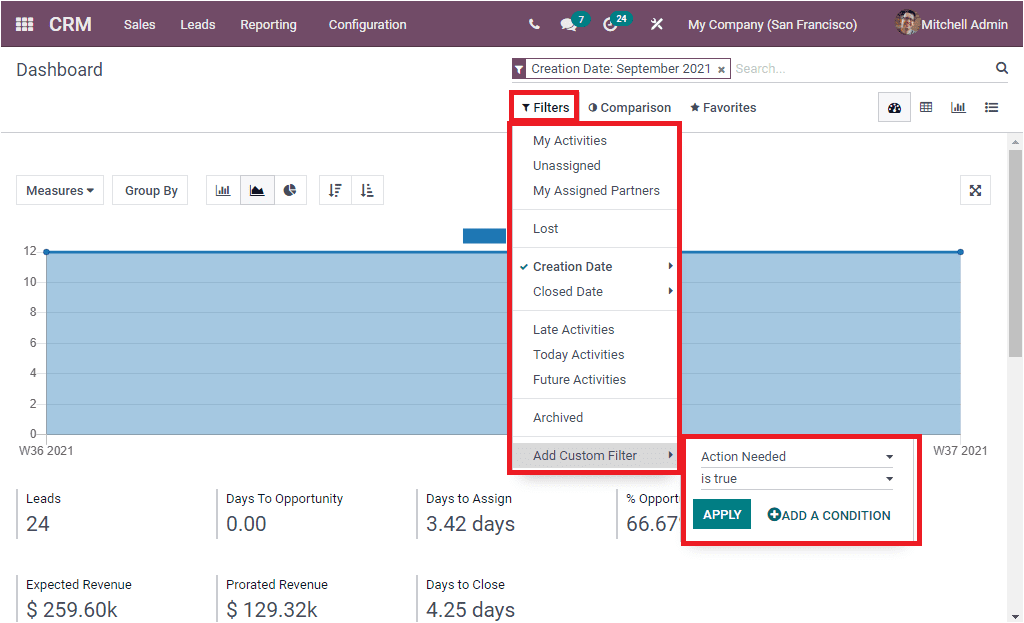Screen dimensions: 1024x623
Task: Select the pie chart visualization
Action: (289, 190)
